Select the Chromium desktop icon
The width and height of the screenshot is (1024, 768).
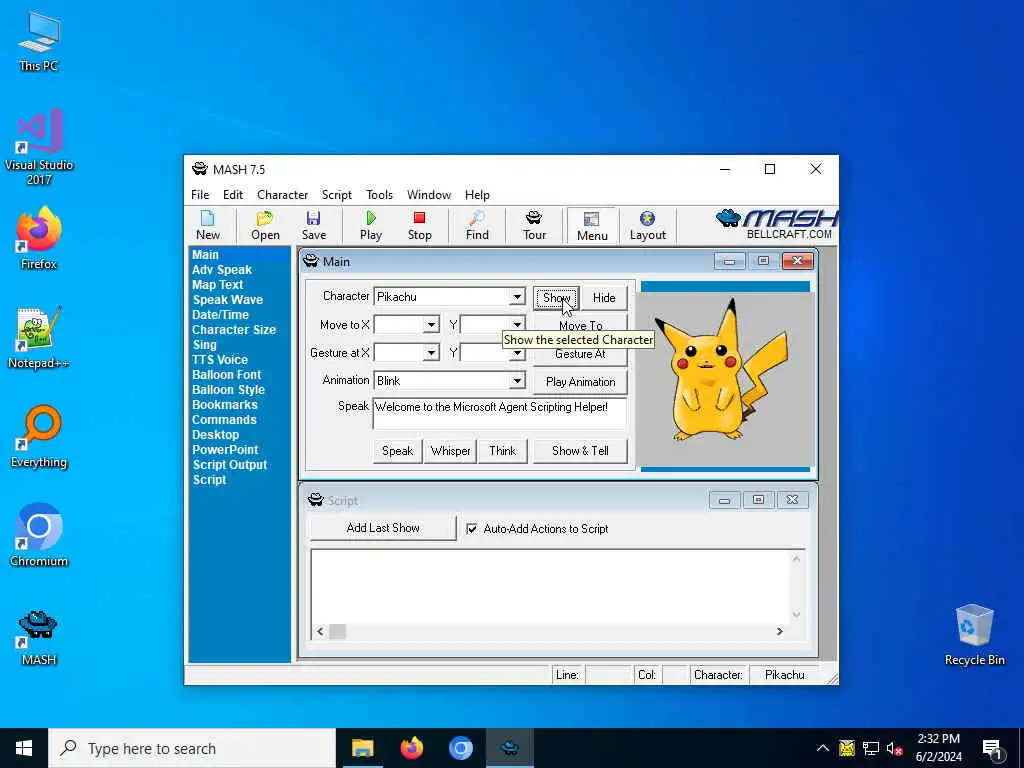tap(39, 536)
